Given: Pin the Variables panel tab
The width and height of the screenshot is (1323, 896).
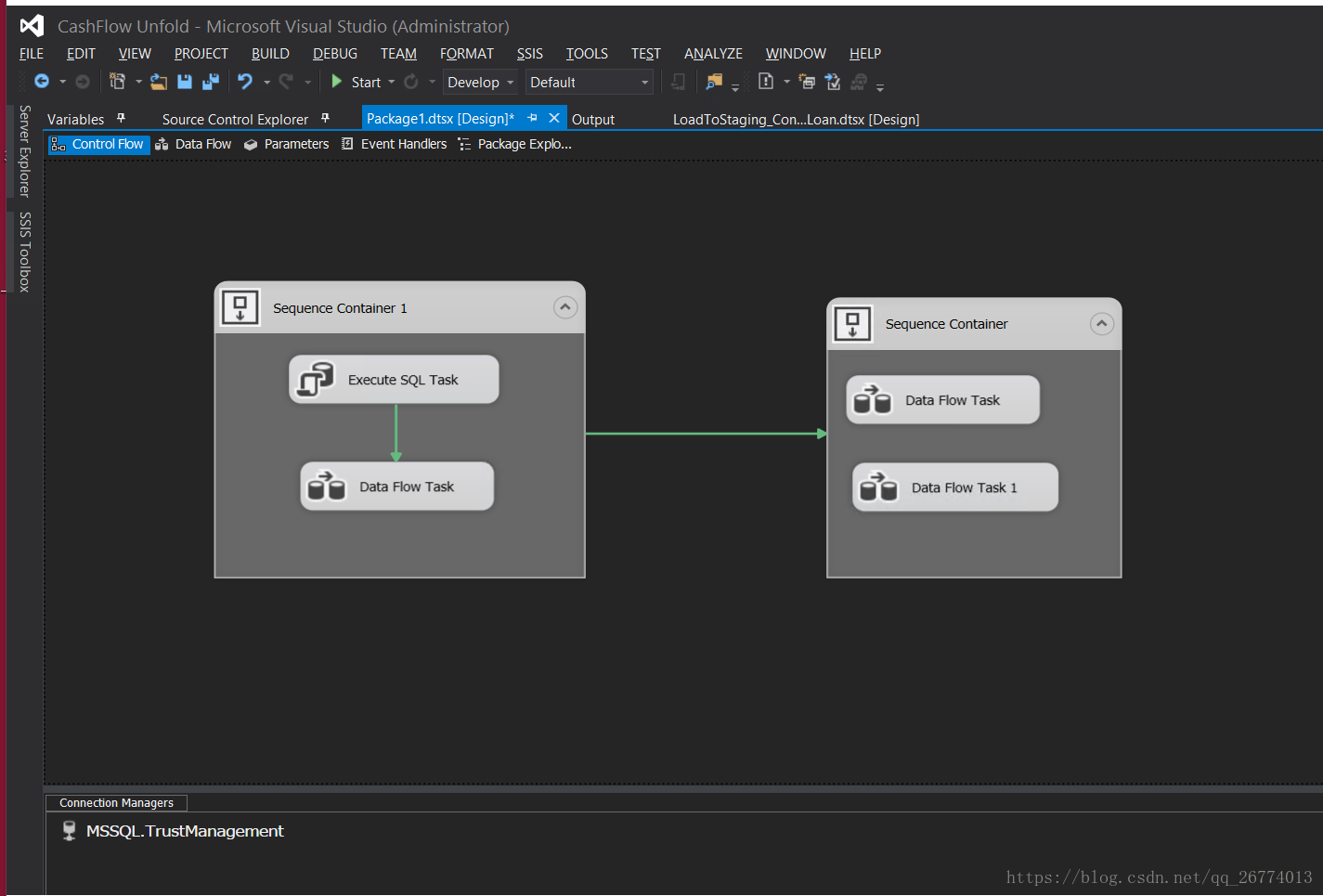Looking at the screenshot, I should (121, 118).
